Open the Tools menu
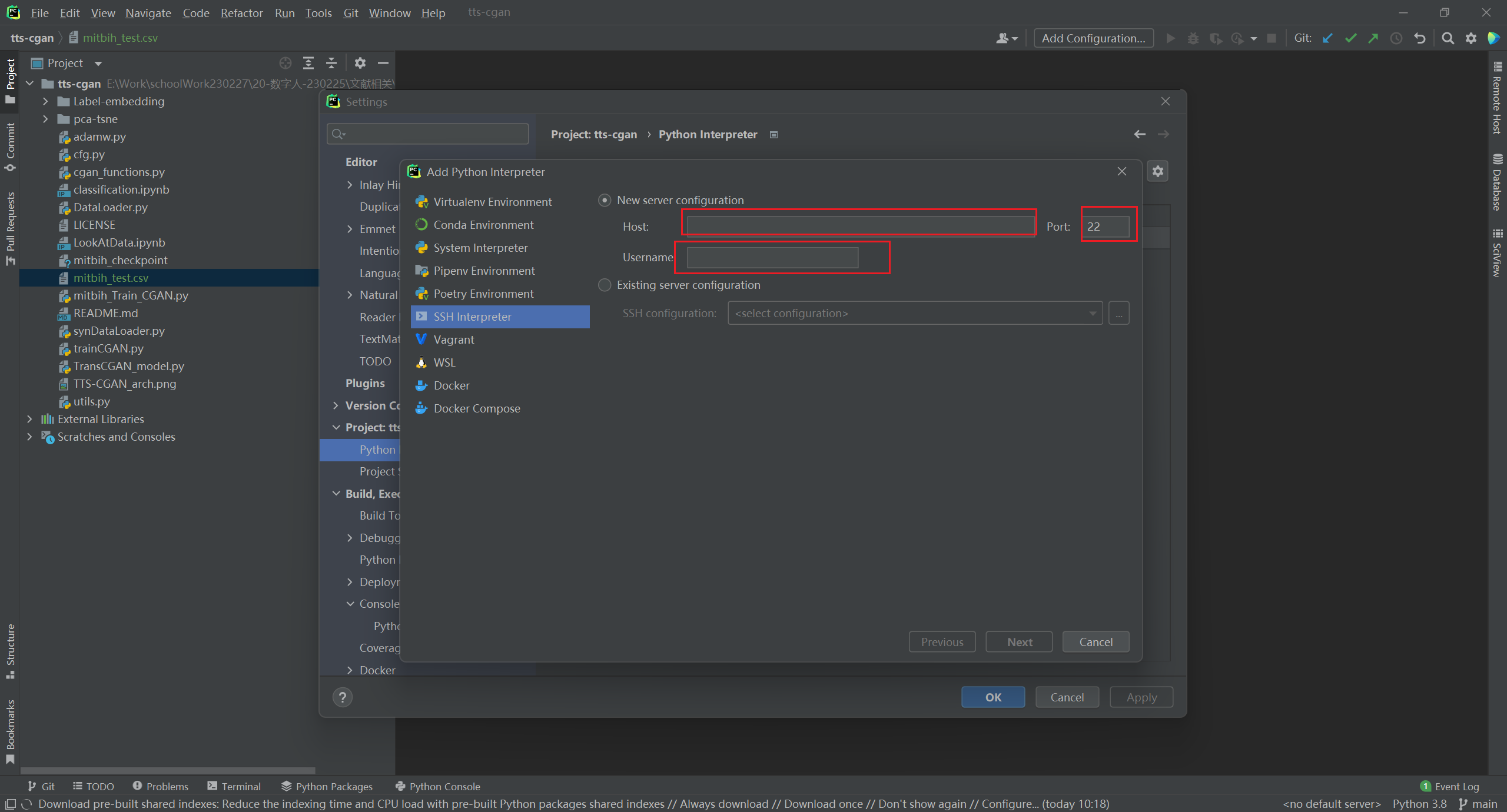The image size is (1507, 812). pos(318,12)
